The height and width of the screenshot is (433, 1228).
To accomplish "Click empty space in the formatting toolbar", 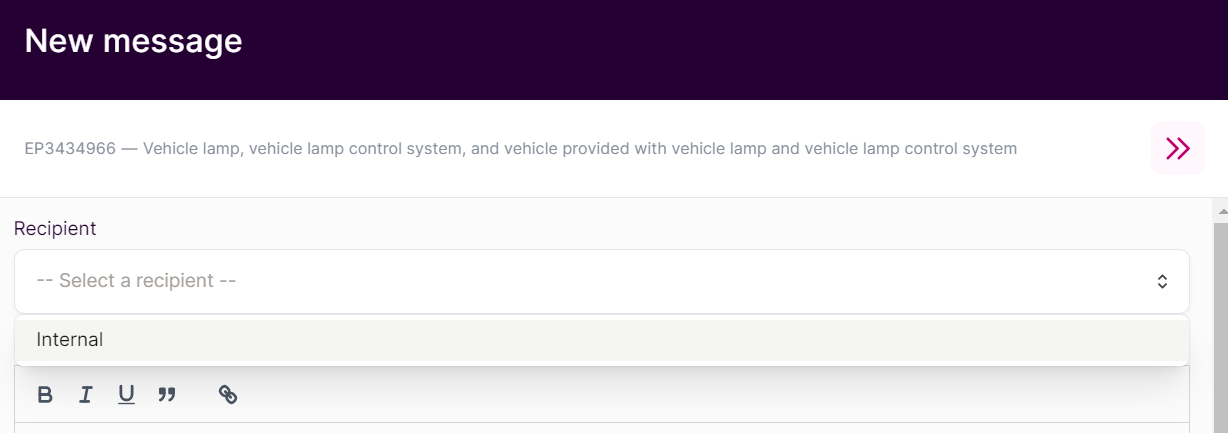I will pyautogui.click(x=700, y=395).
